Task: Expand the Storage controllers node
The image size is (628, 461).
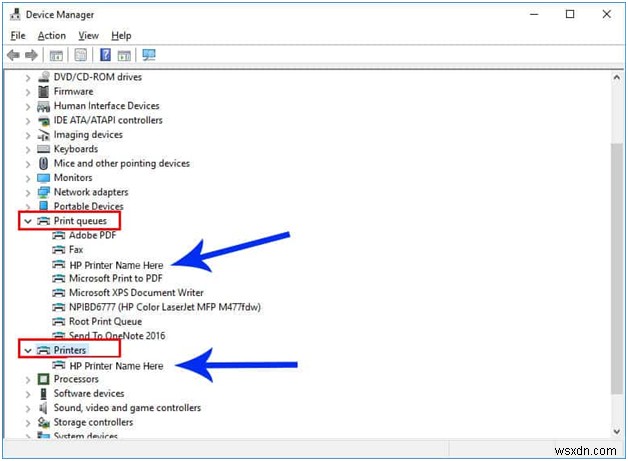Action: (28, 423)
